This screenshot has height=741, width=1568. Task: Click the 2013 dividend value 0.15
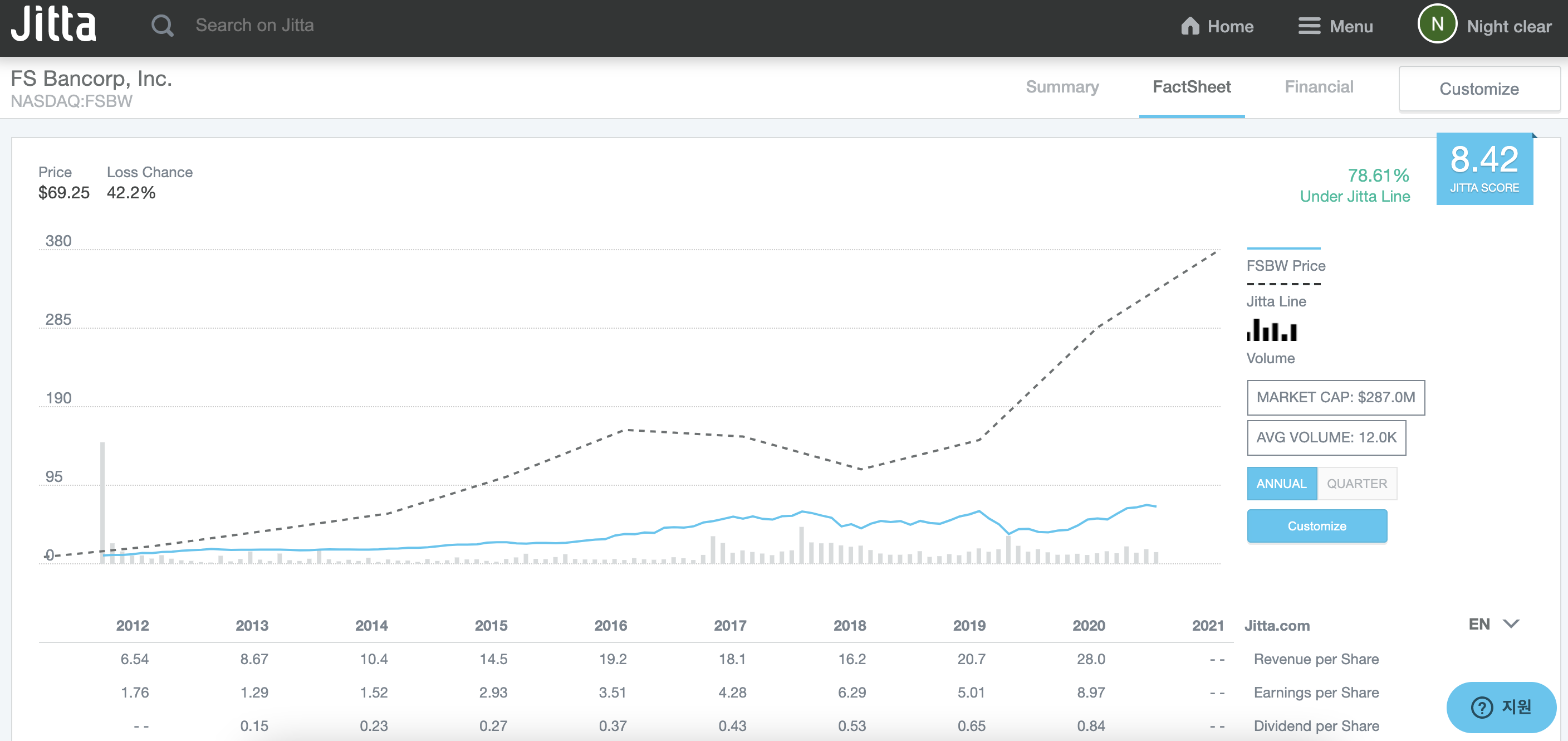(254, 726)
